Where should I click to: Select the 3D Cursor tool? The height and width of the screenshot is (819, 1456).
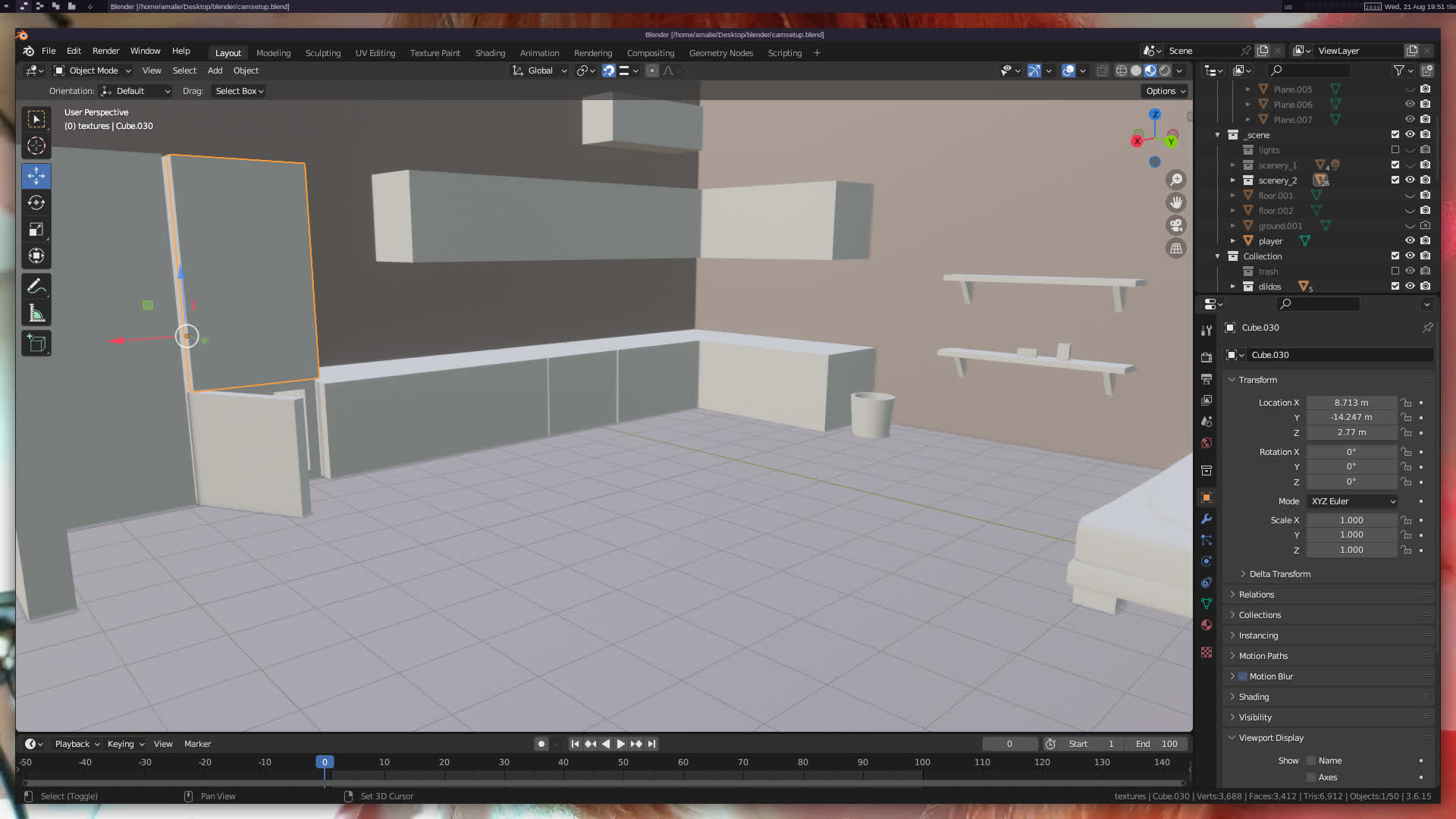pyautogui.click(x=36, y=146)
